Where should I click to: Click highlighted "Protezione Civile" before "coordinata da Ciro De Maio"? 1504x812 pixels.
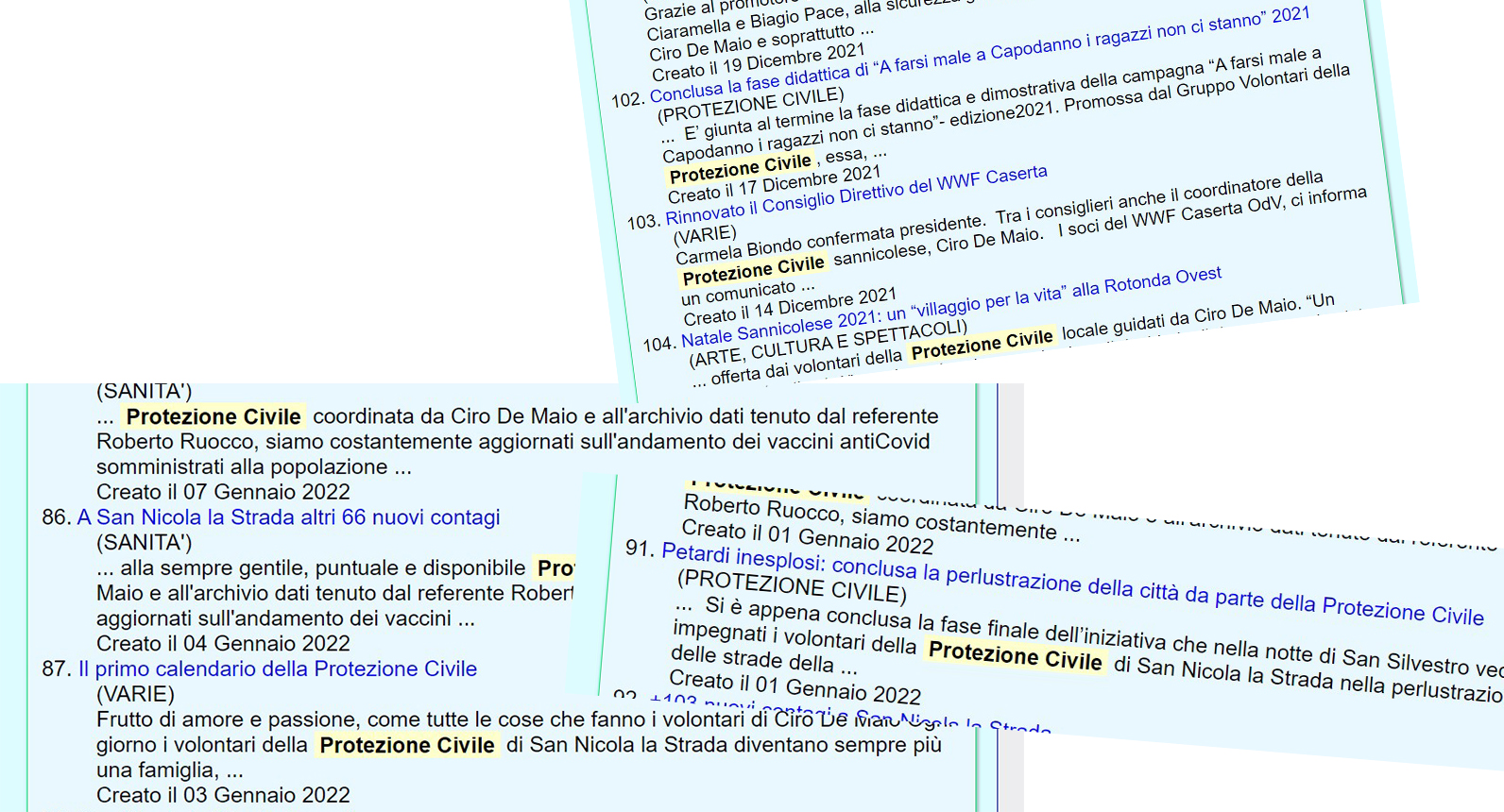(214, 416)
